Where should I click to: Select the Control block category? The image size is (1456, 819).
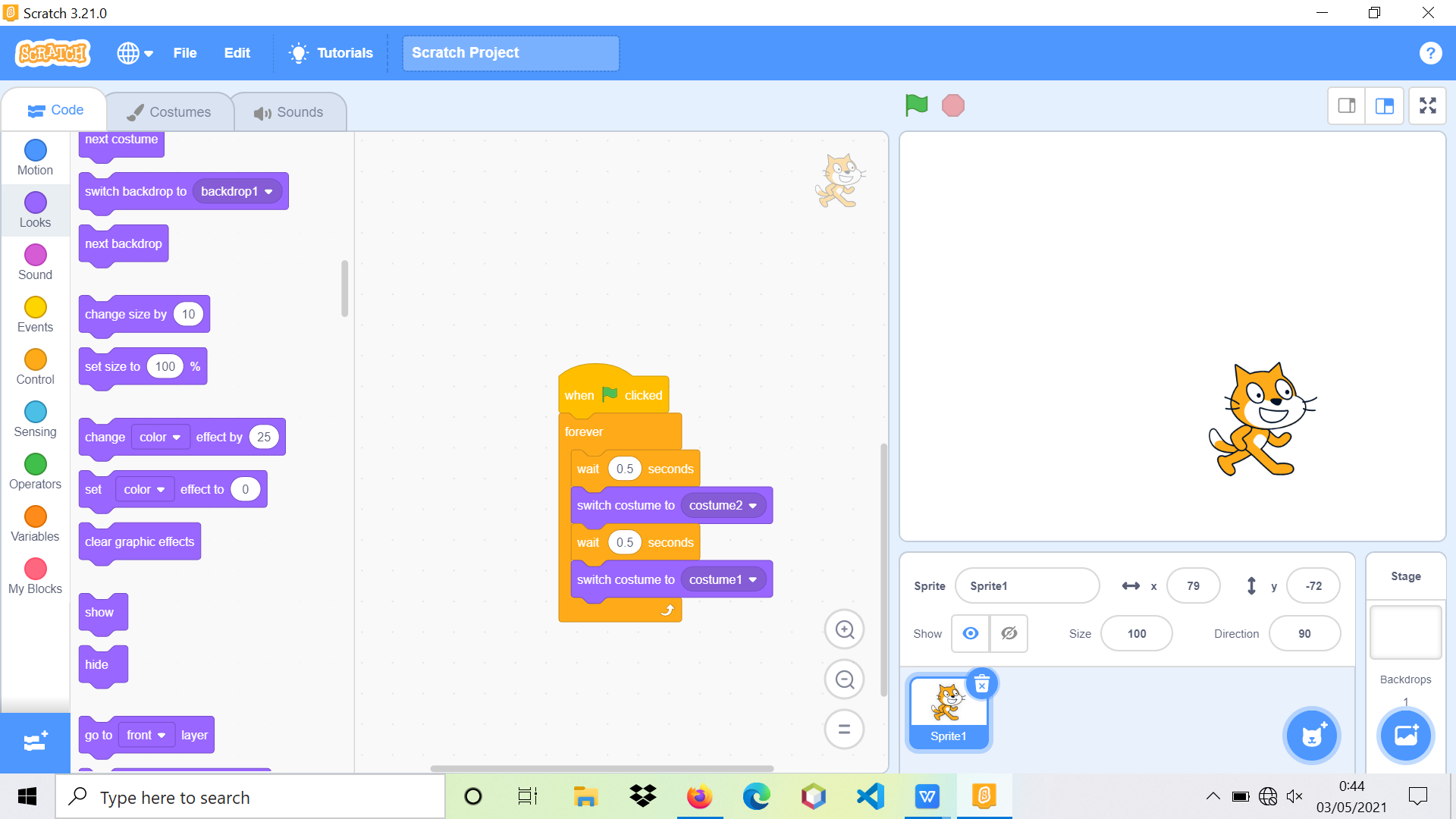[x=36, y=367]
